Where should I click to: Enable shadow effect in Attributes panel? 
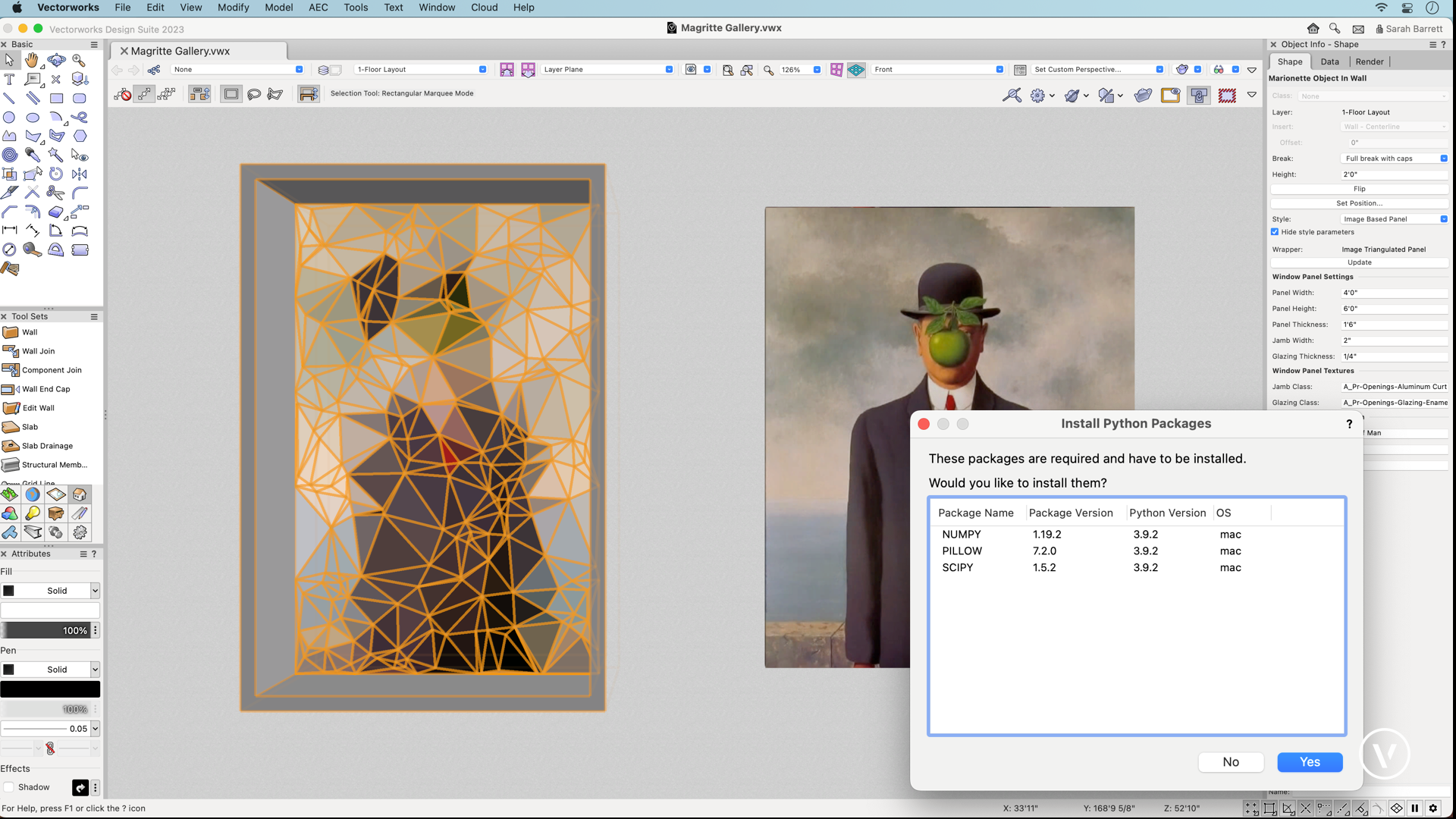[x=8, y=787]
